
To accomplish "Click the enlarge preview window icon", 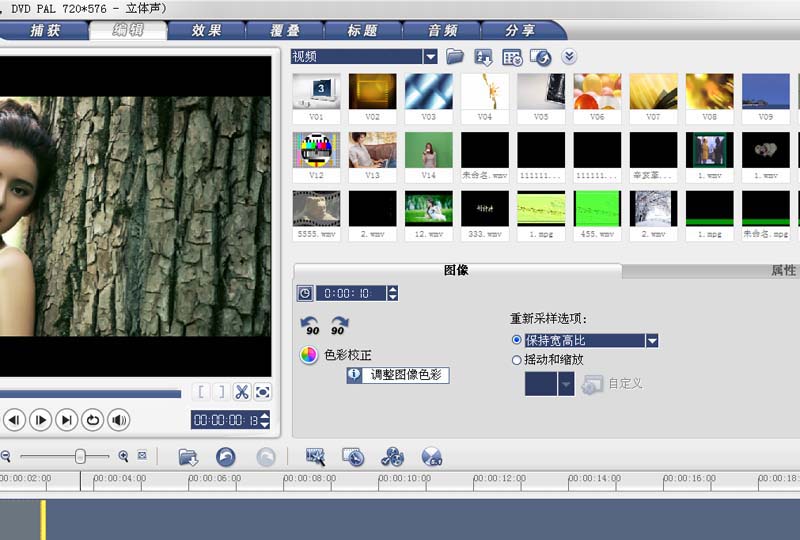I will click(x=263, y=392).
